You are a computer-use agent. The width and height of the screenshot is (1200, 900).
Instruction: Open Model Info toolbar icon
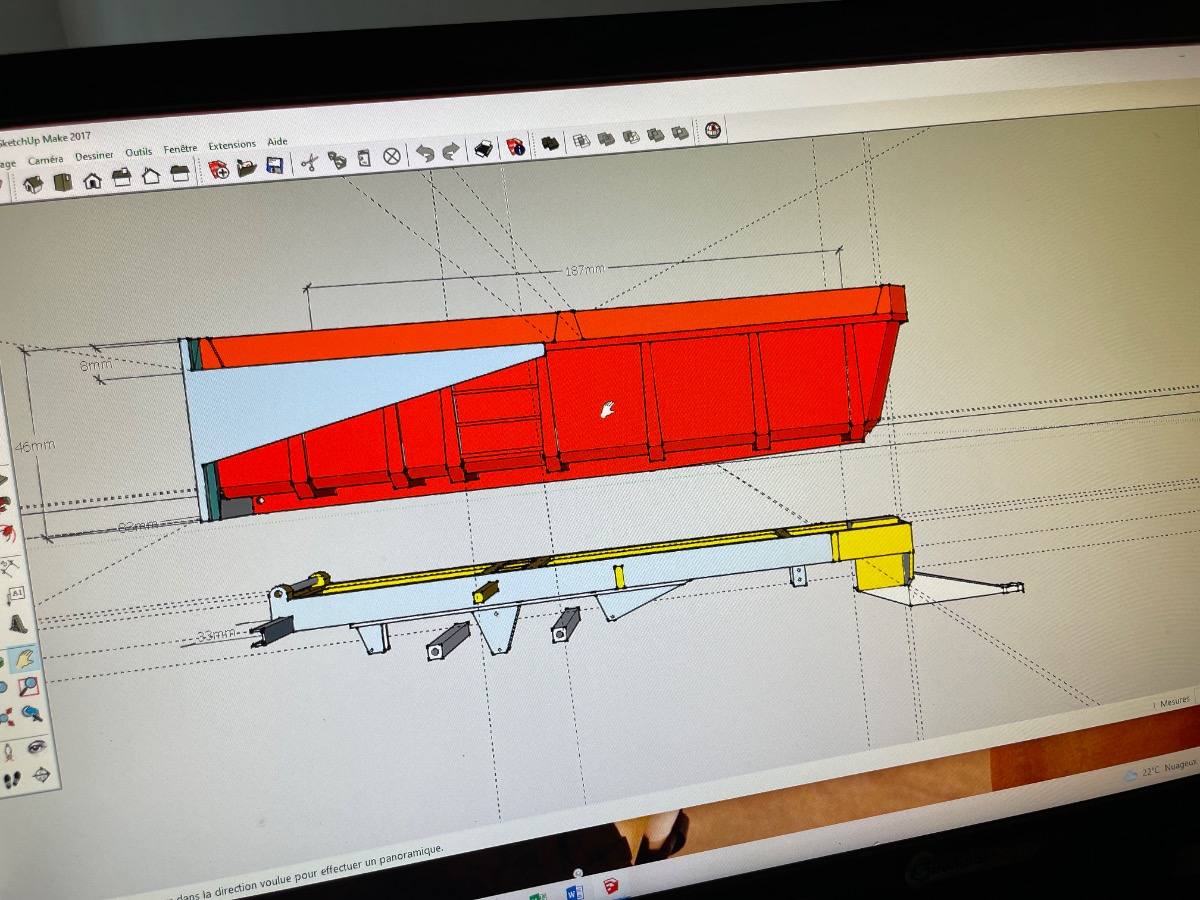[515, 147]
